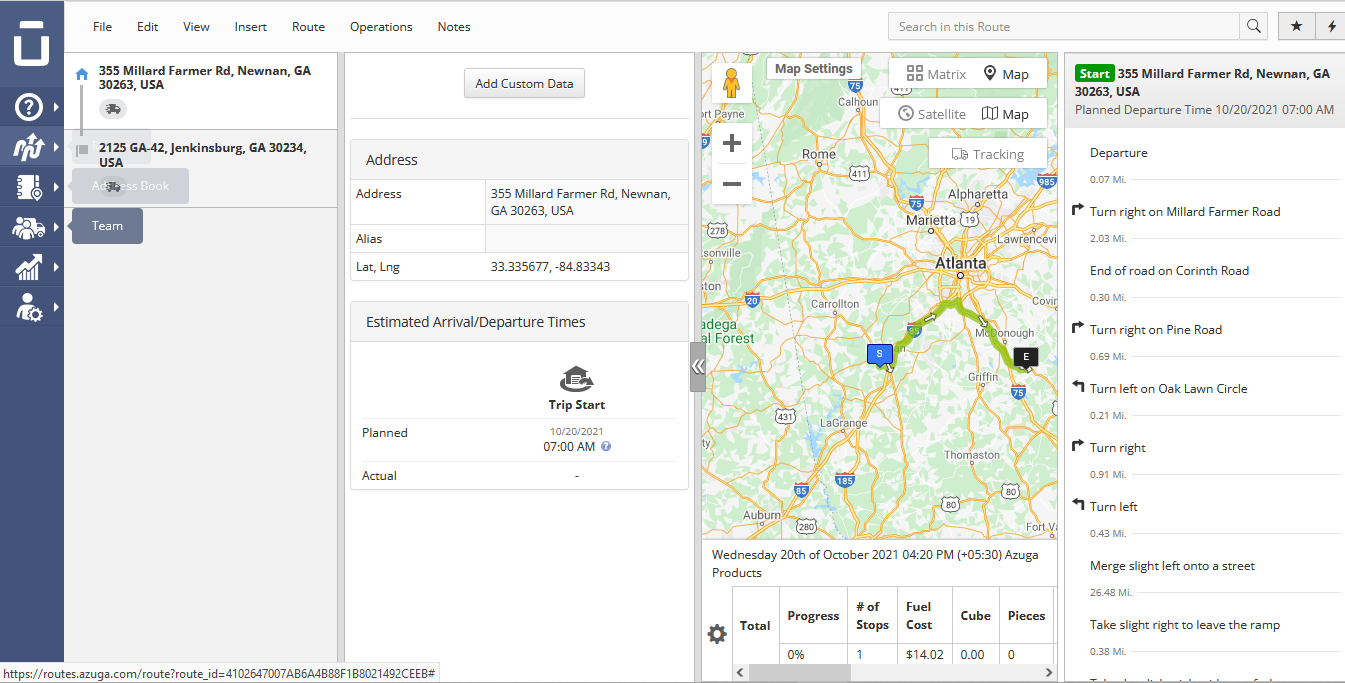The height and width of the screenshot is (683, 1345).
Task: Select the 2125 GA-42 Jenkinsburg stop
Action: [x=200, y=169]
